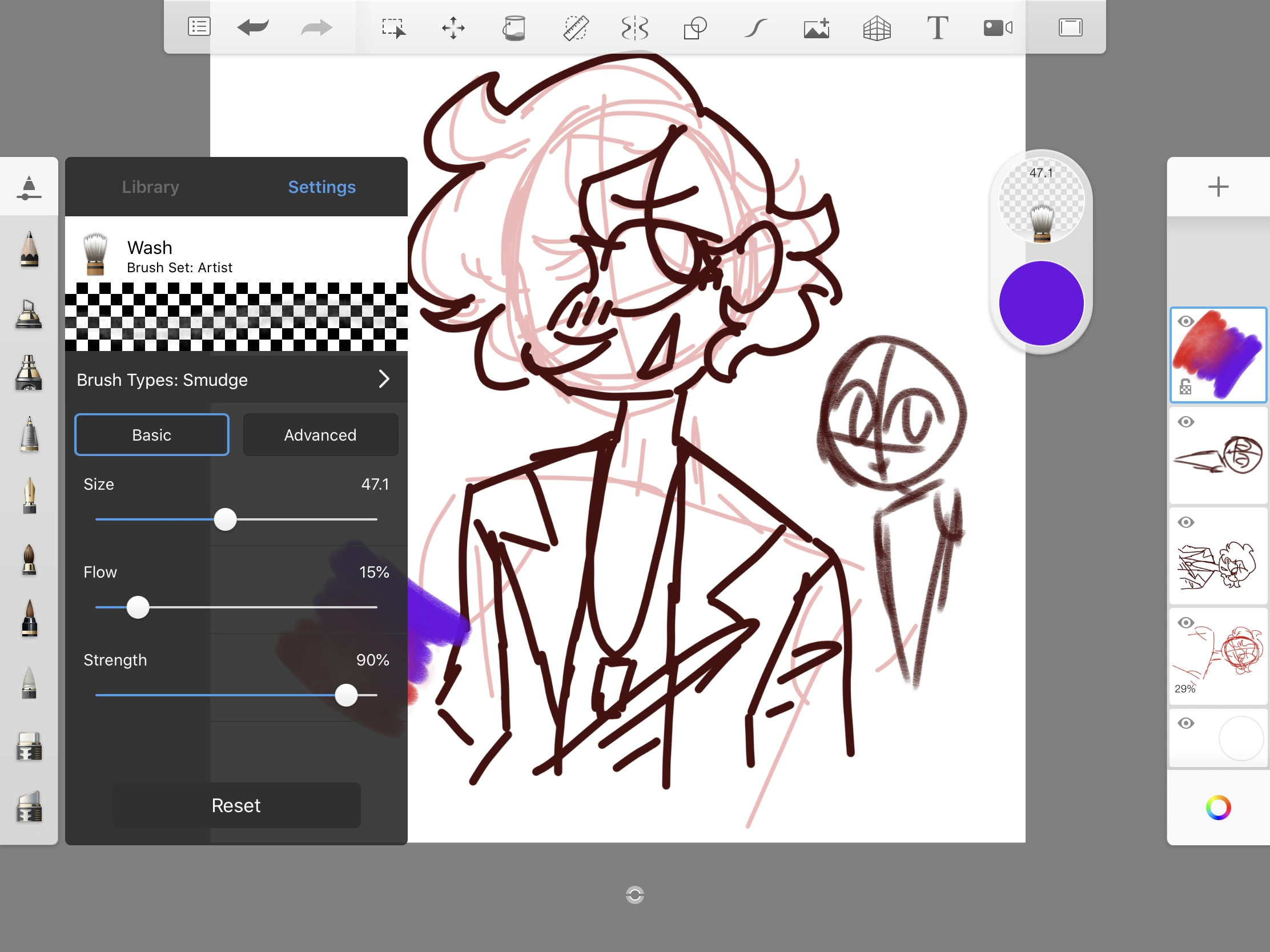Open the brush properties adjuster at palette top

(29, 187)
